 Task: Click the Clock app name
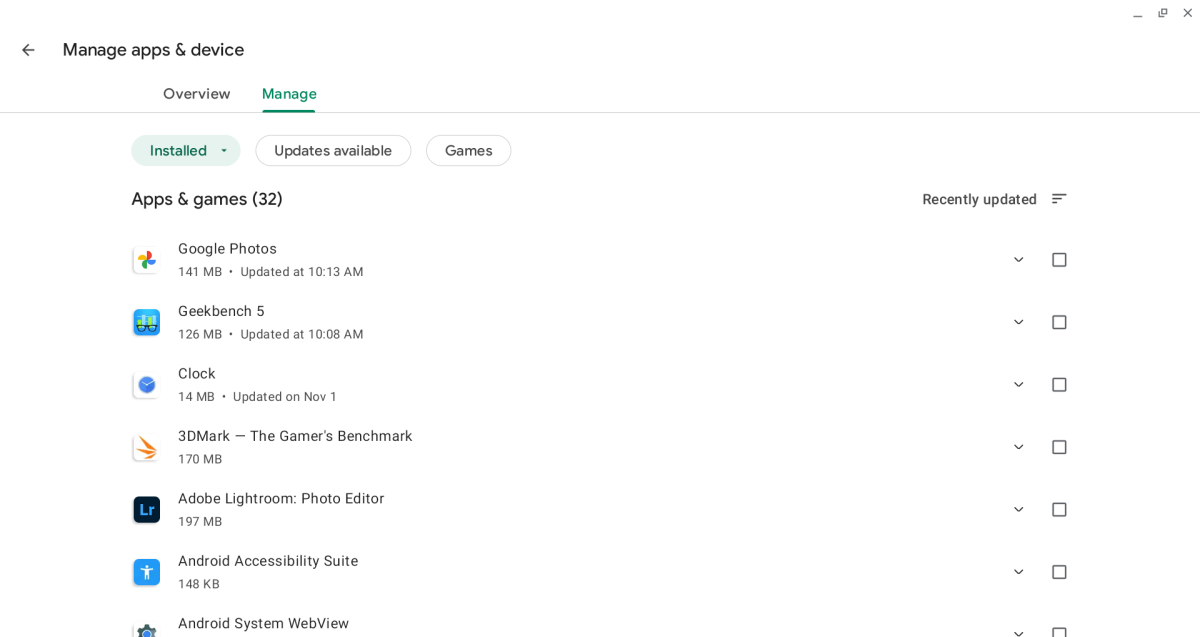(x=197, y=374)
